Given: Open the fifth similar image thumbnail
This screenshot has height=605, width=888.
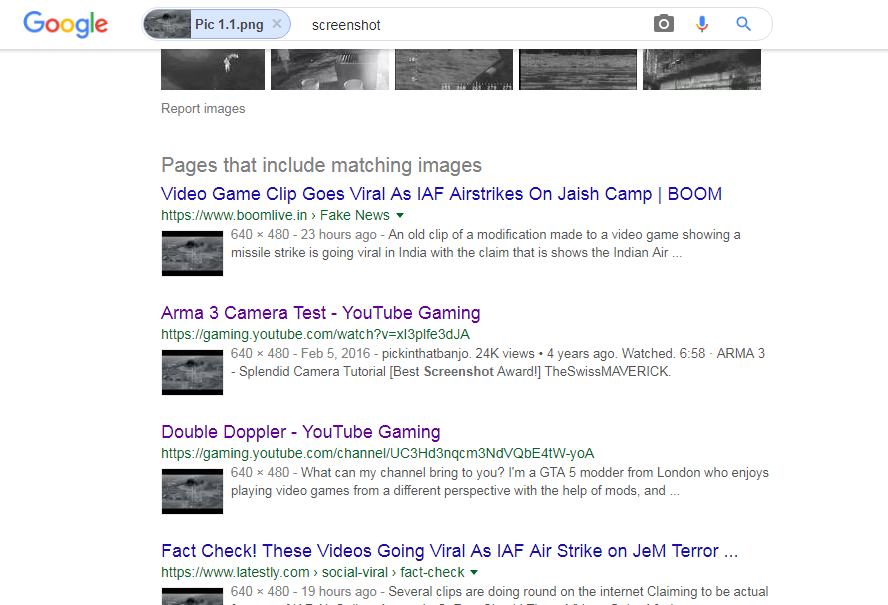Looking at the screenshot, I should tap(702, 69).
